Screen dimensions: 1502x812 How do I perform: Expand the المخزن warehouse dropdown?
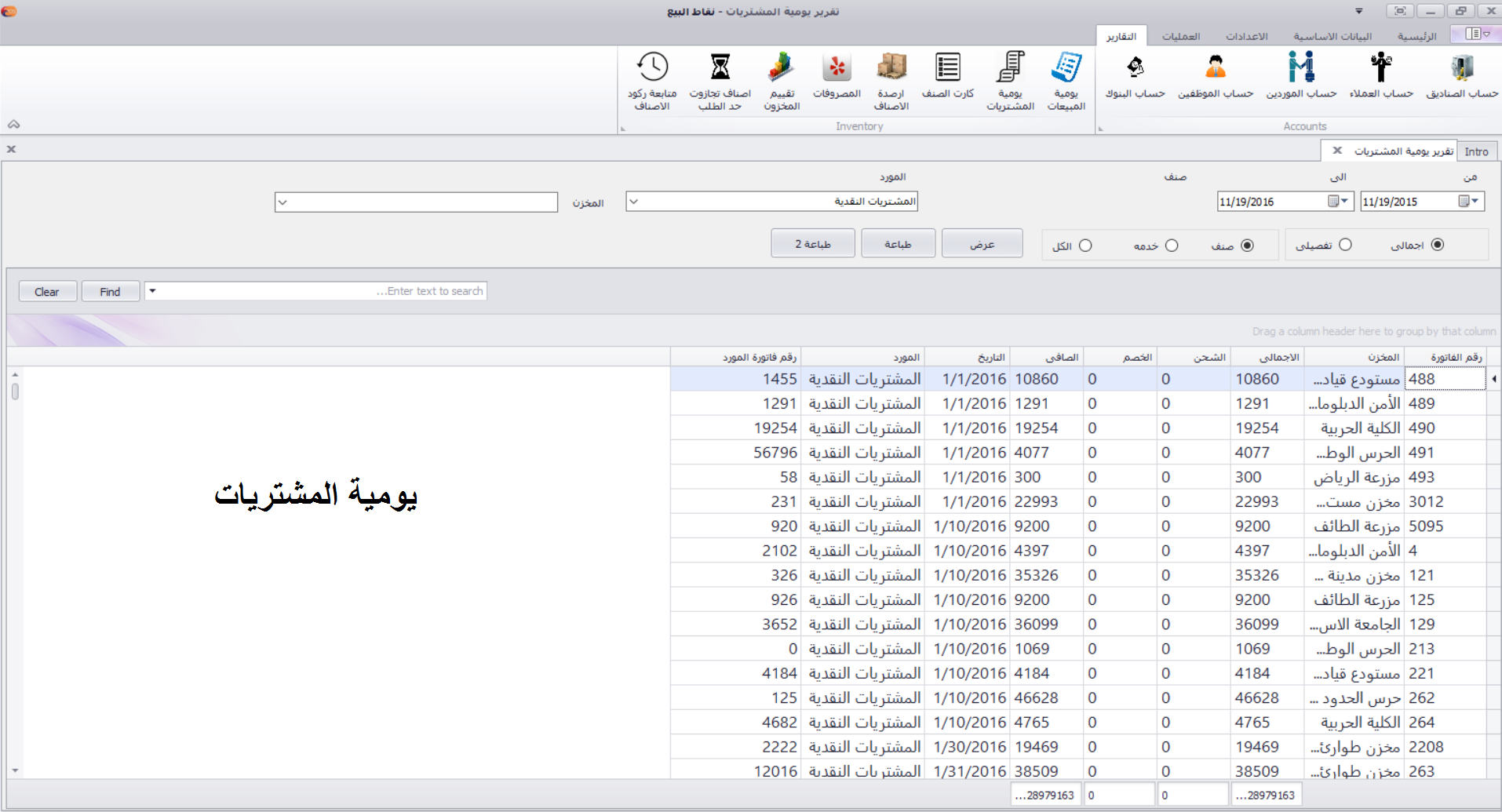[x=283, y=202]
